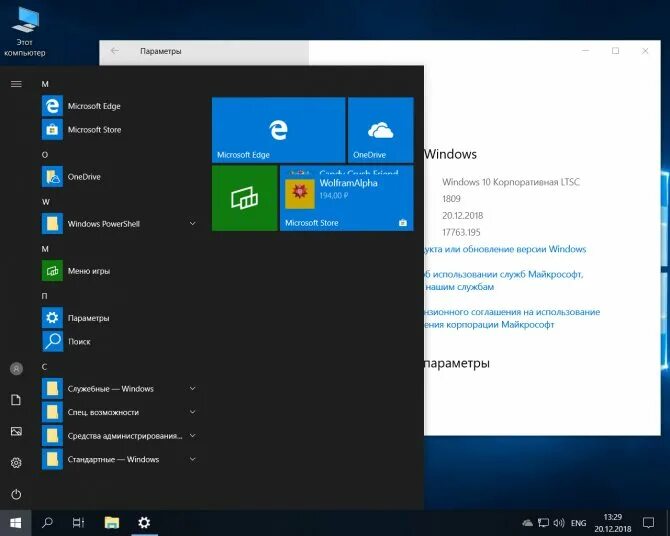The width and height of the screenshot is (670, 536).
Task: Open Documents from Start sidebar
Action: click(x=16, y=400)
